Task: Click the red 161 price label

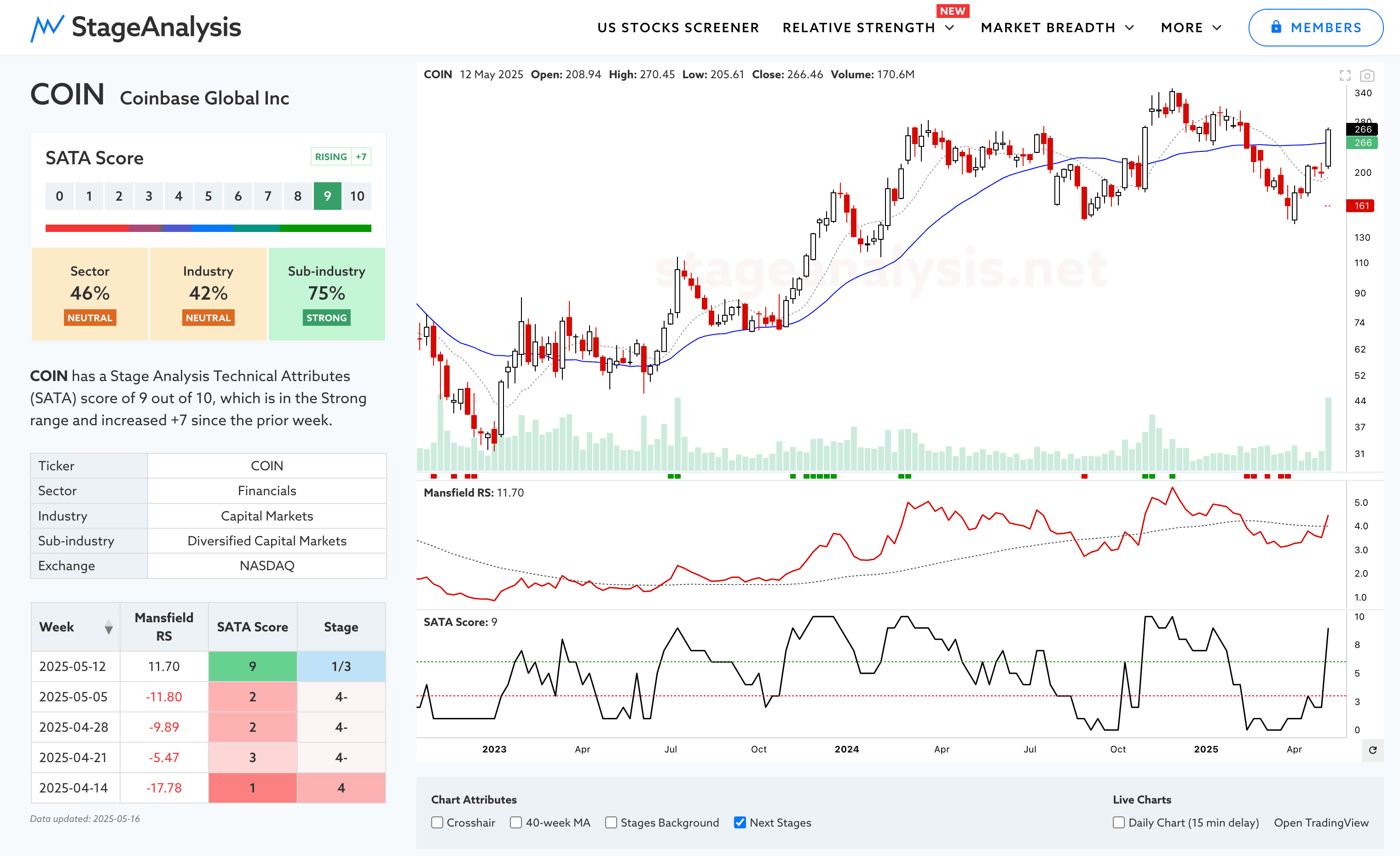Action: pyautogui.click(x=1360, y=206)
